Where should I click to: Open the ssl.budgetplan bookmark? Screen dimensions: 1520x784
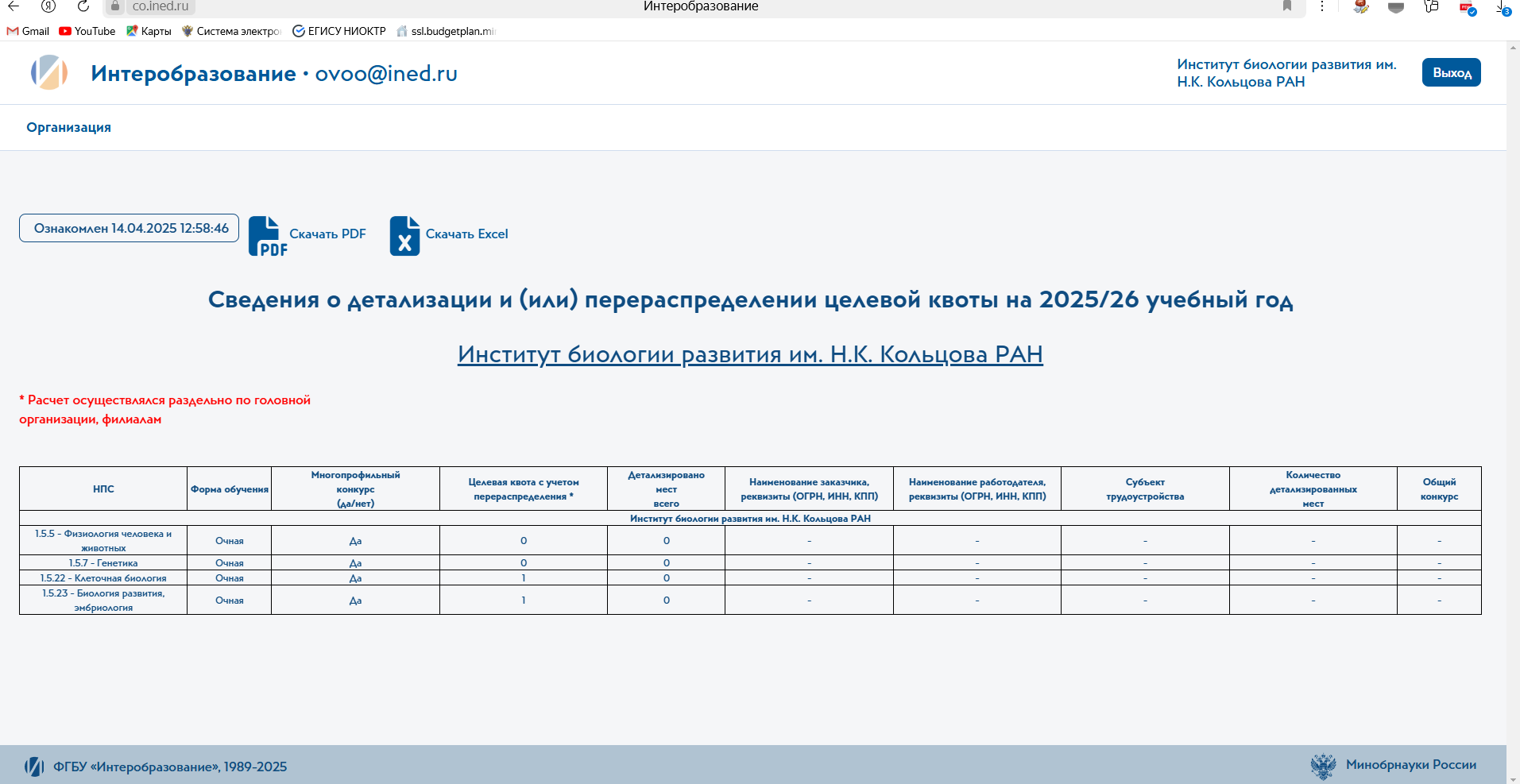pos(447,31)
